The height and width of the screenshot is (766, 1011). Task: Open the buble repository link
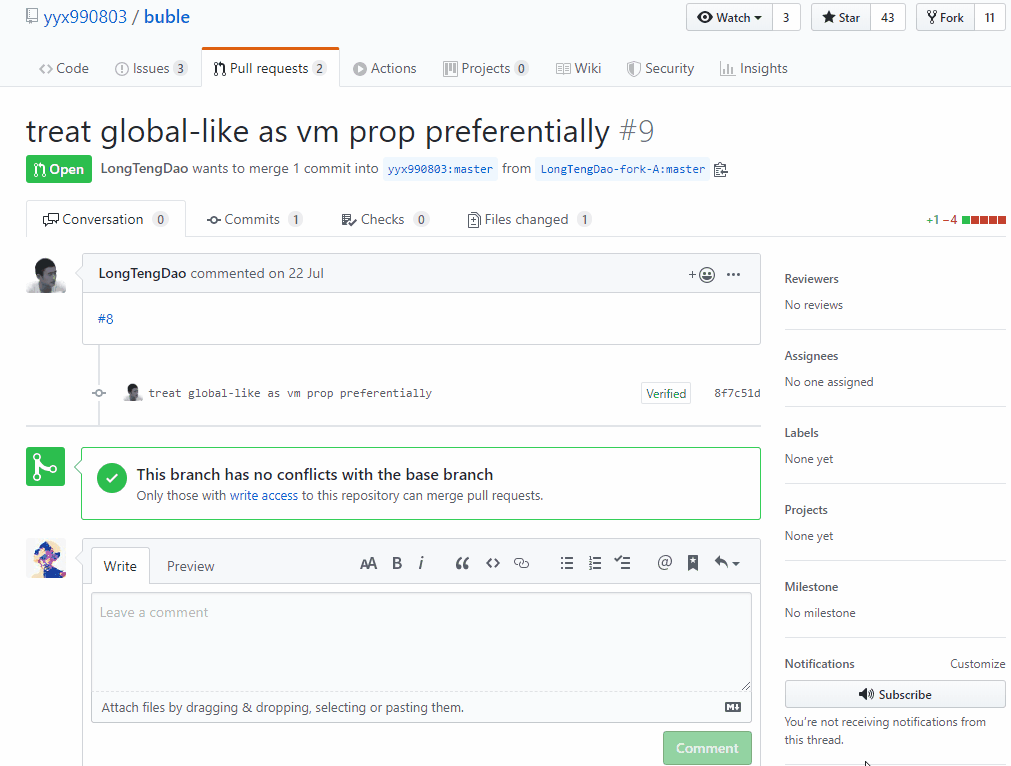coord(166,17)
